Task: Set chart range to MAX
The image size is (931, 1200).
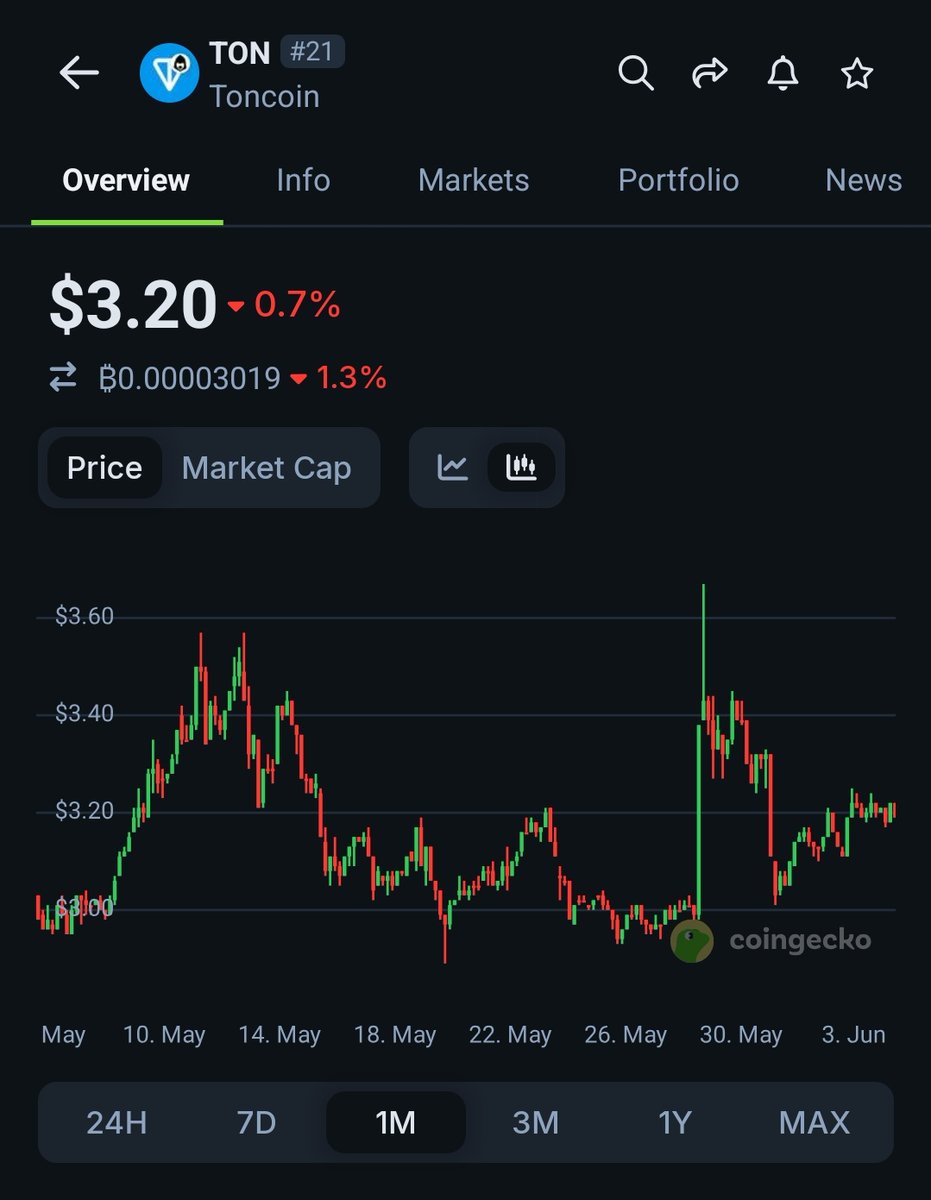Action: coord(815,1122)
